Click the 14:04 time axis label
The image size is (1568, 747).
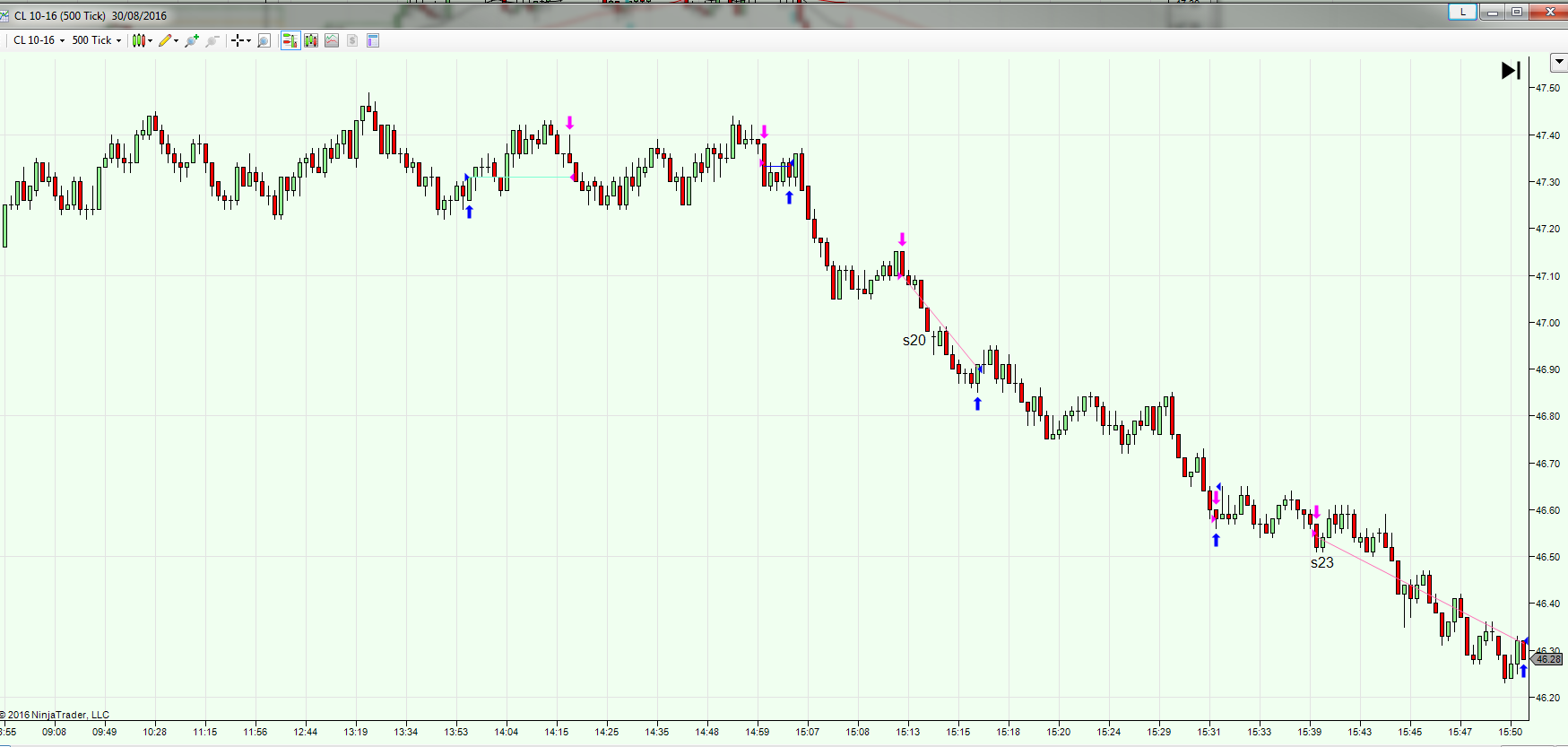tap(506, 732)
